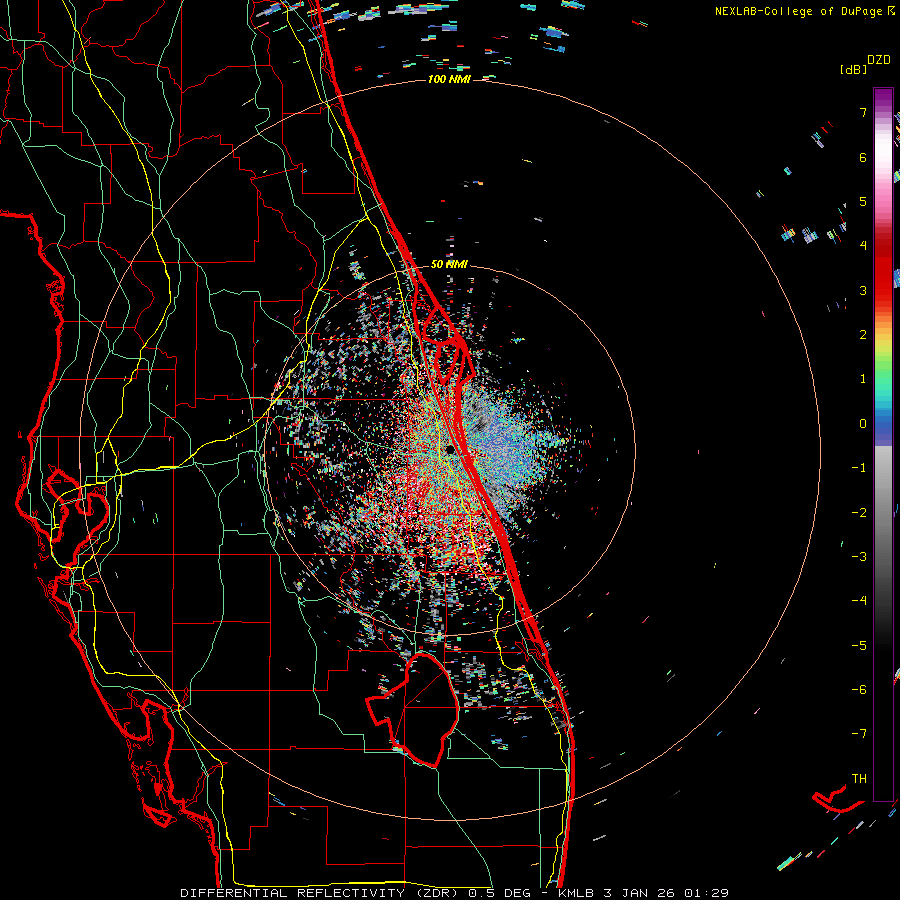Click the DZD label above the color scale
The image size is (900, 900).
coord(879,60)
